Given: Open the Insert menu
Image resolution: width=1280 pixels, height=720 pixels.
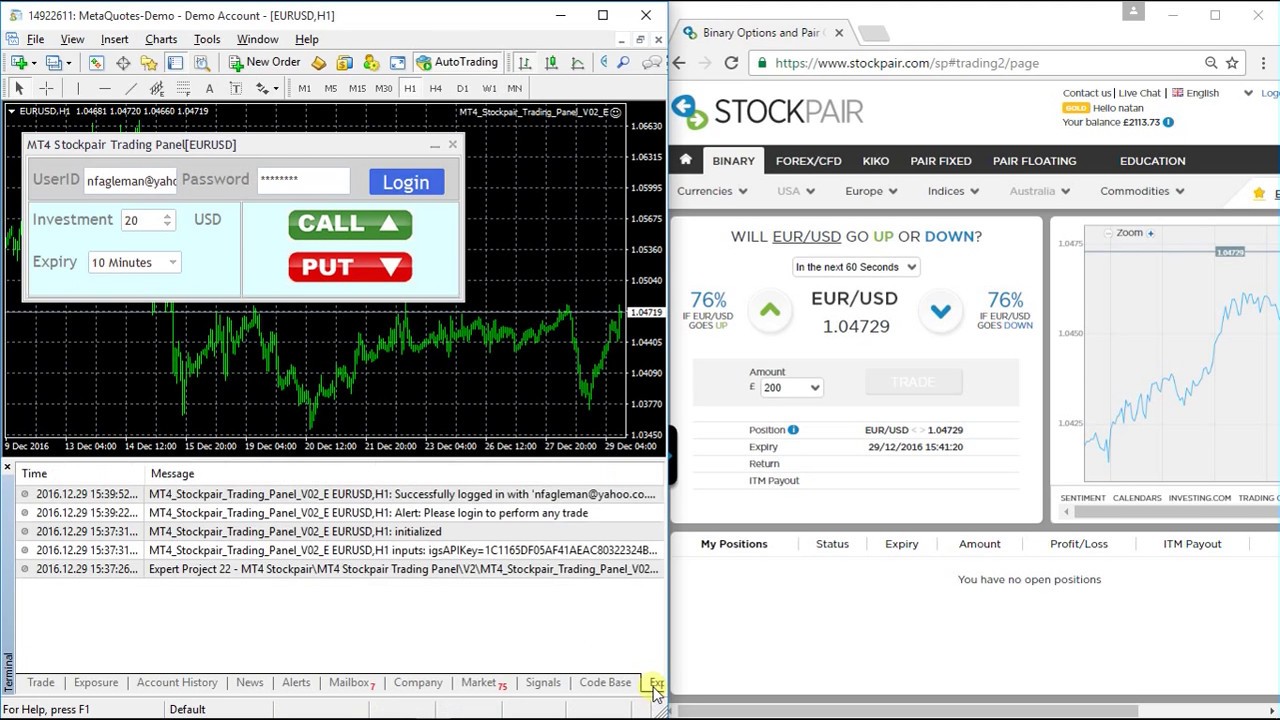Looking at the screenshot, I should coord(114,39).
